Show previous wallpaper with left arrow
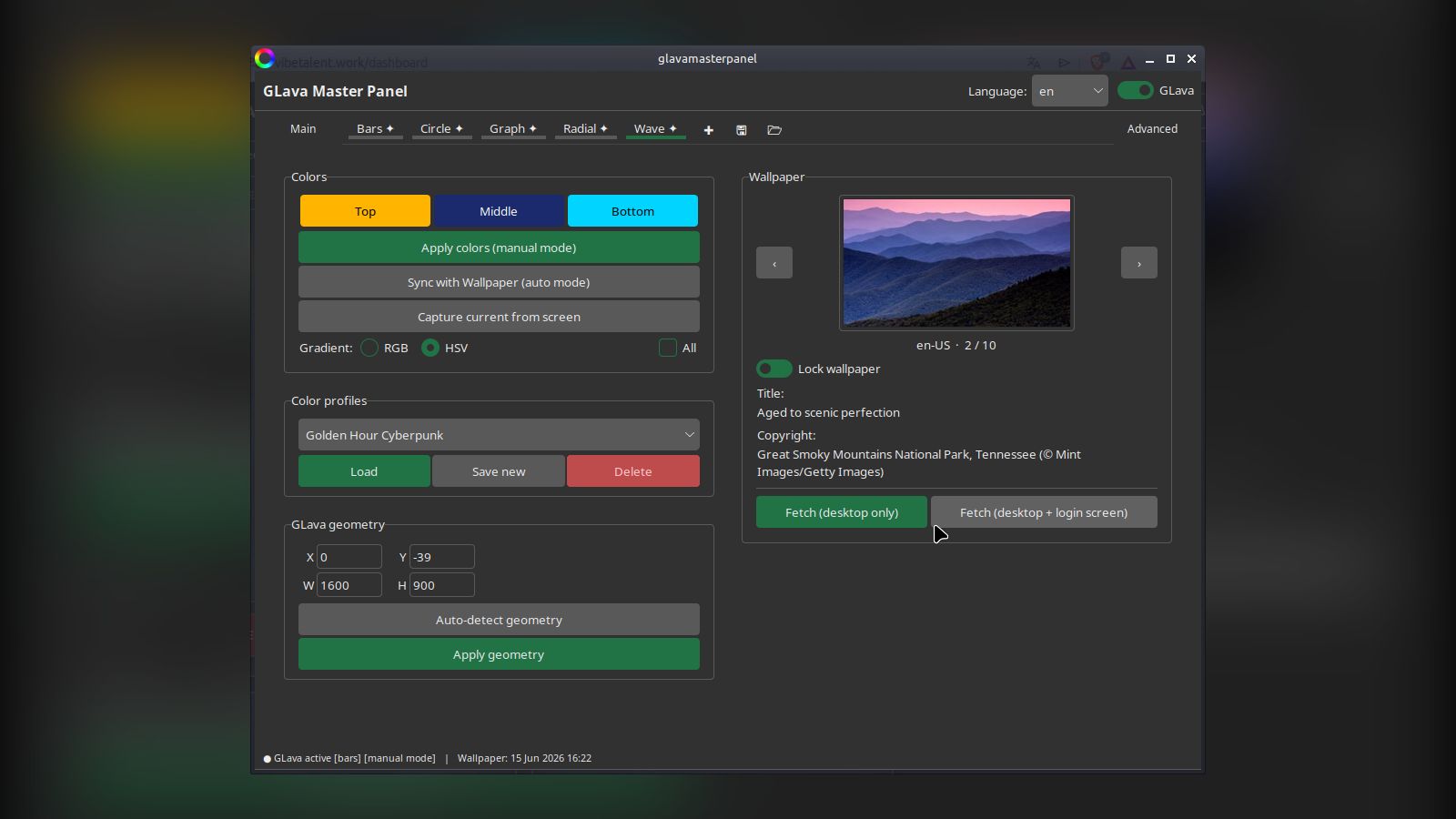The width and height of the screenshot is (1456, 819). click(774, 263)
